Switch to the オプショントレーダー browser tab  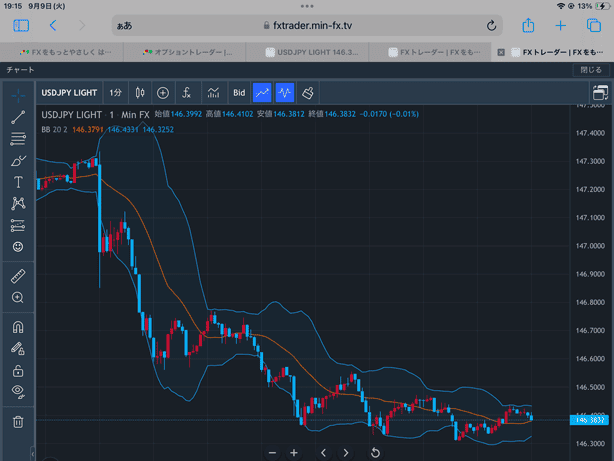point(191,51)
